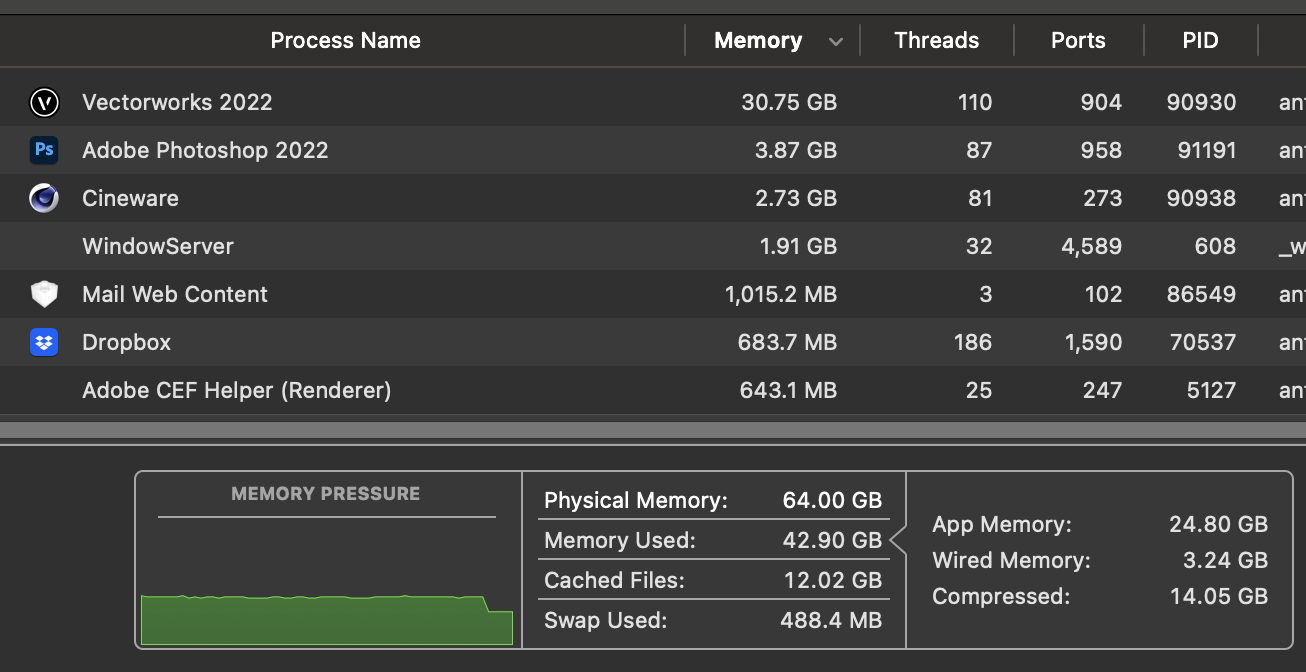Sort processes by Ports column

pos(1078,41)
